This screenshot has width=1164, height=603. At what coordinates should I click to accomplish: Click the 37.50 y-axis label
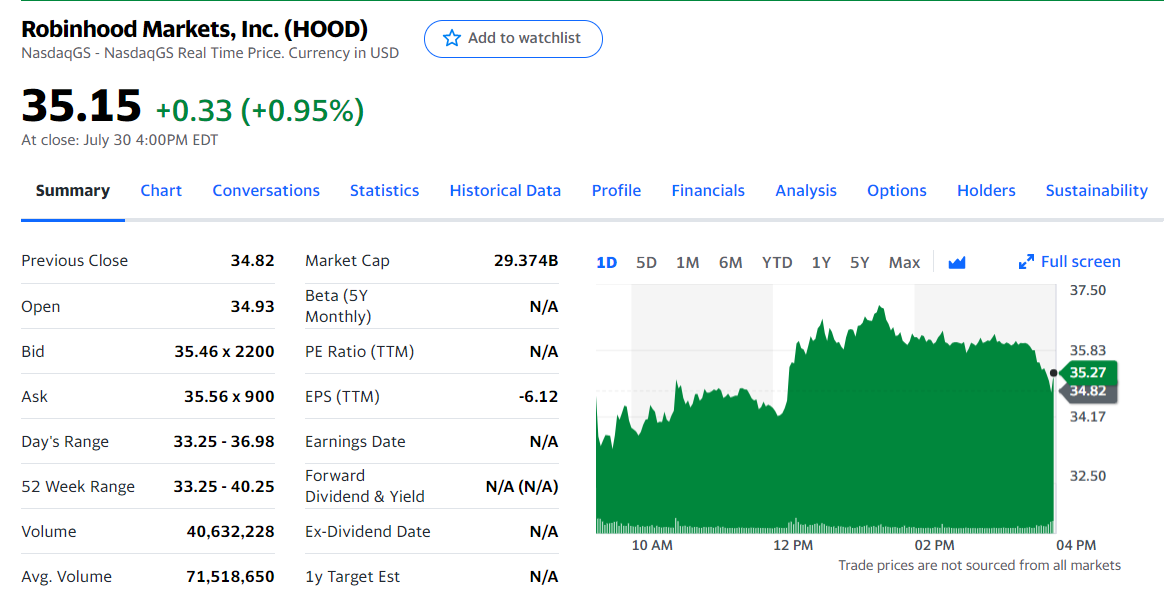coord(1088,290)
